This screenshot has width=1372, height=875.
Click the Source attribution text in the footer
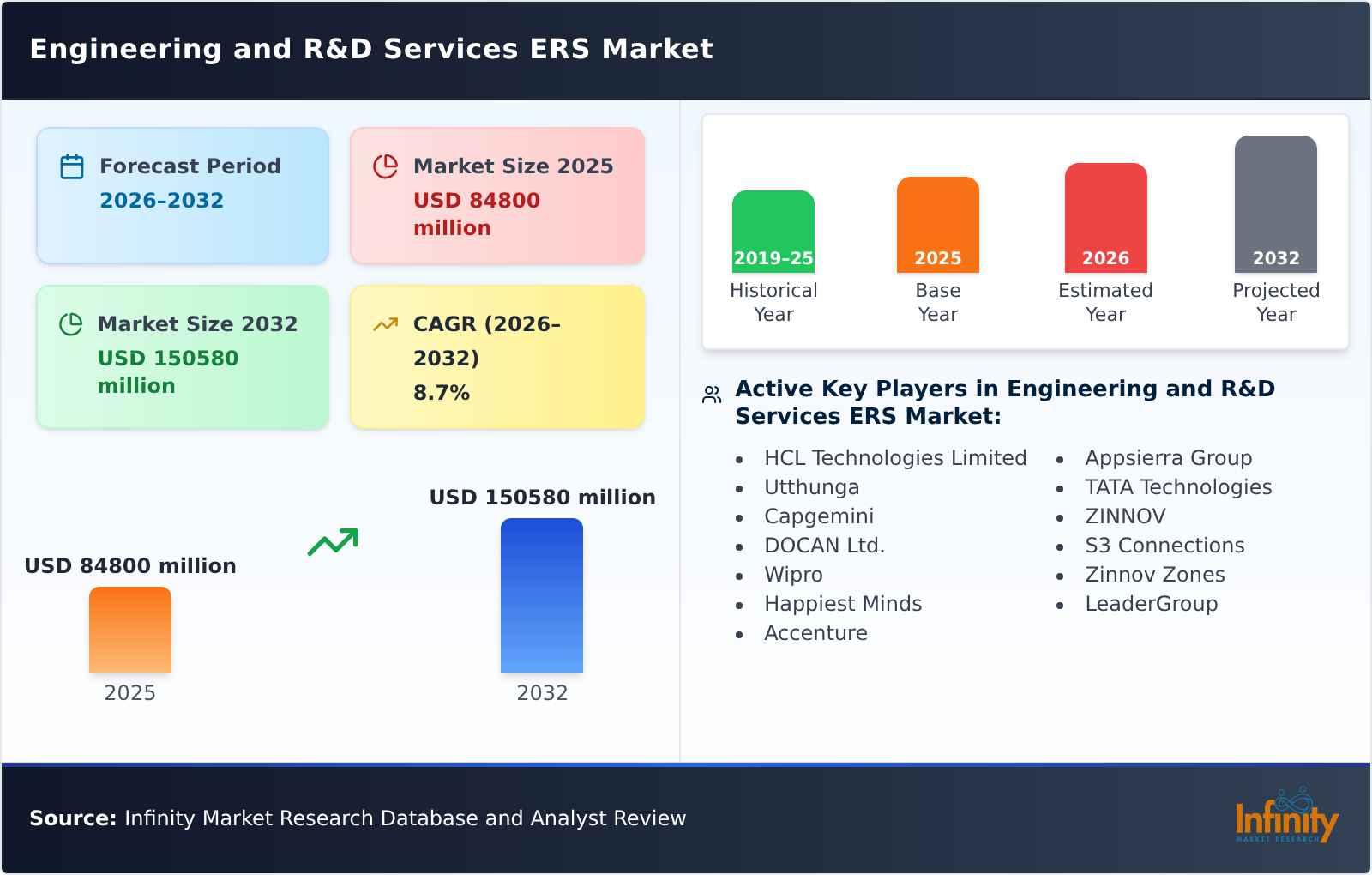(x=358, y=818)
